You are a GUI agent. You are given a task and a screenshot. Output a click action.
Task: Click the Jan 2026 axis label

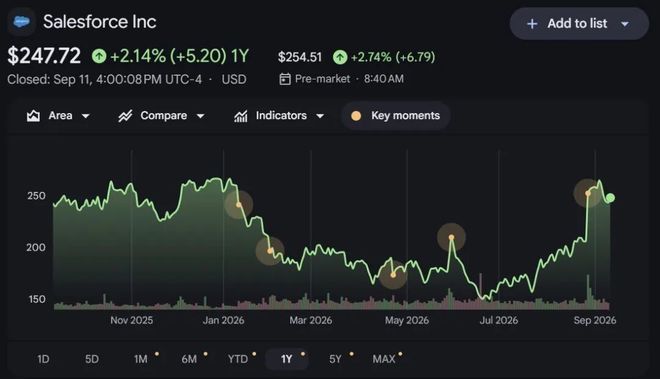pos(224,320)
